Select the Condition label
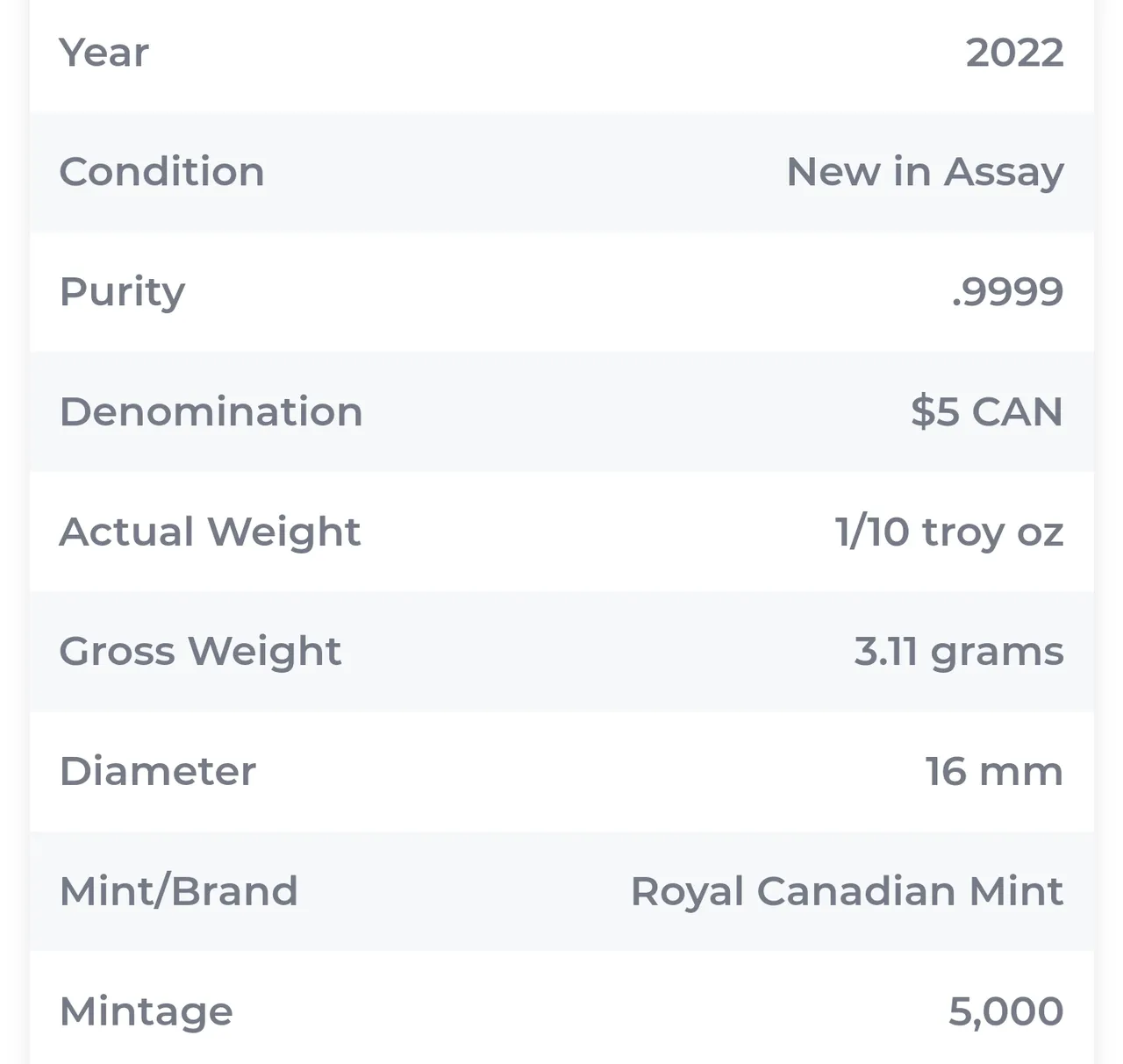This screenshot has width=1123, height=1064. (x=161, y=172)
